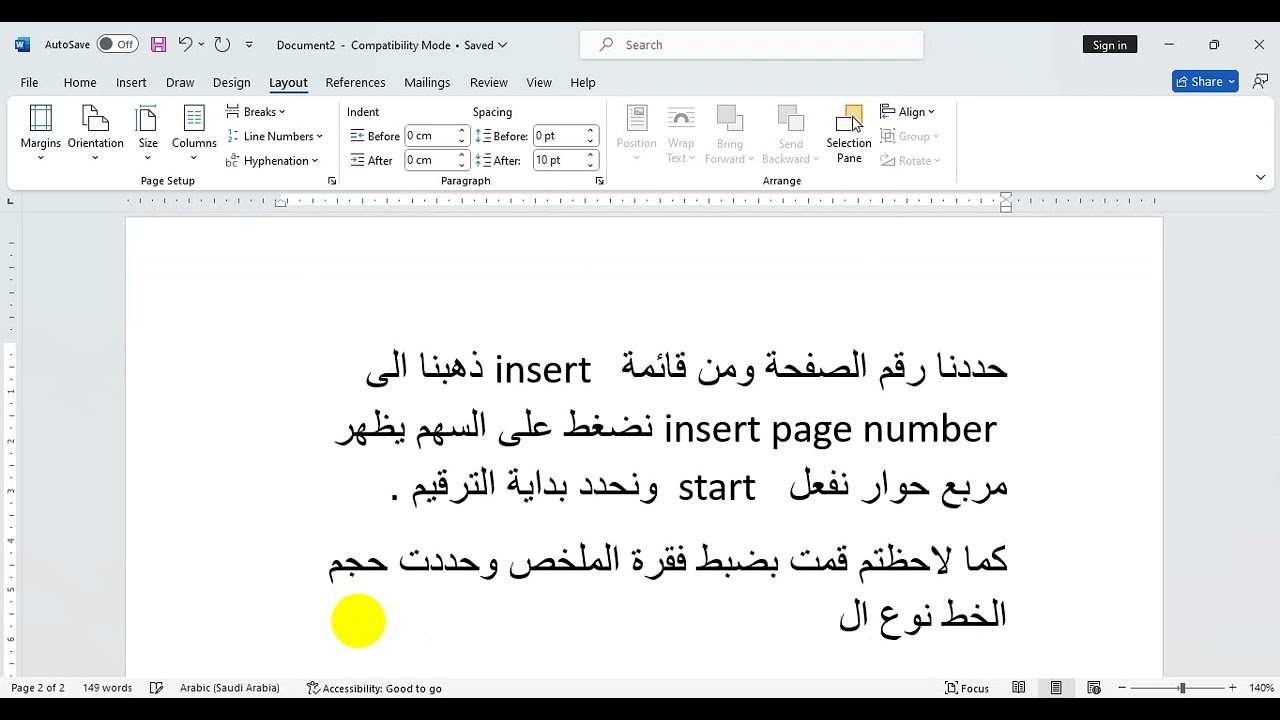Click the Share button
Image resolution: width=1280 pixels, height=720 pixels.
1205,82
